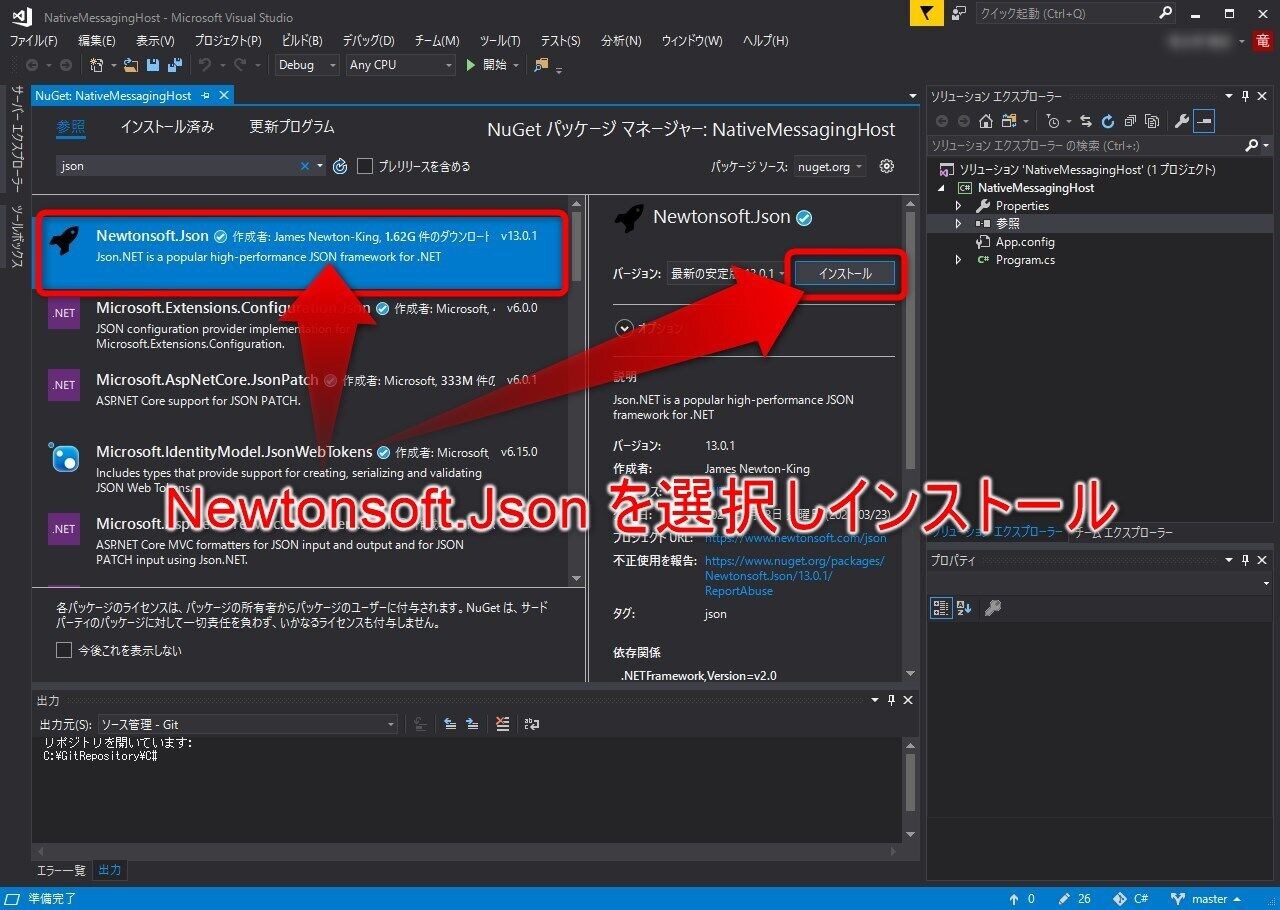Viewport: 1280px width, 910px height.
Task: Click the New Project toolbar icon
Action: (97, 65)
